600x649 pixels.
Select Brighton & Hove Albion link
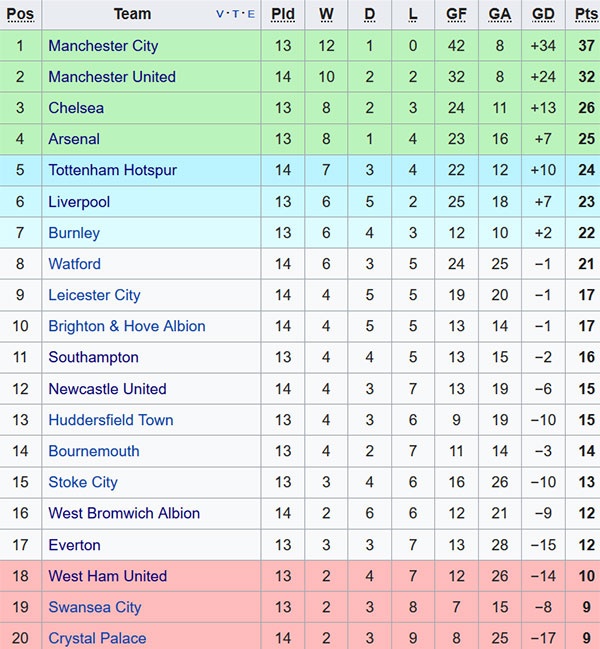[x=127, y=326]
